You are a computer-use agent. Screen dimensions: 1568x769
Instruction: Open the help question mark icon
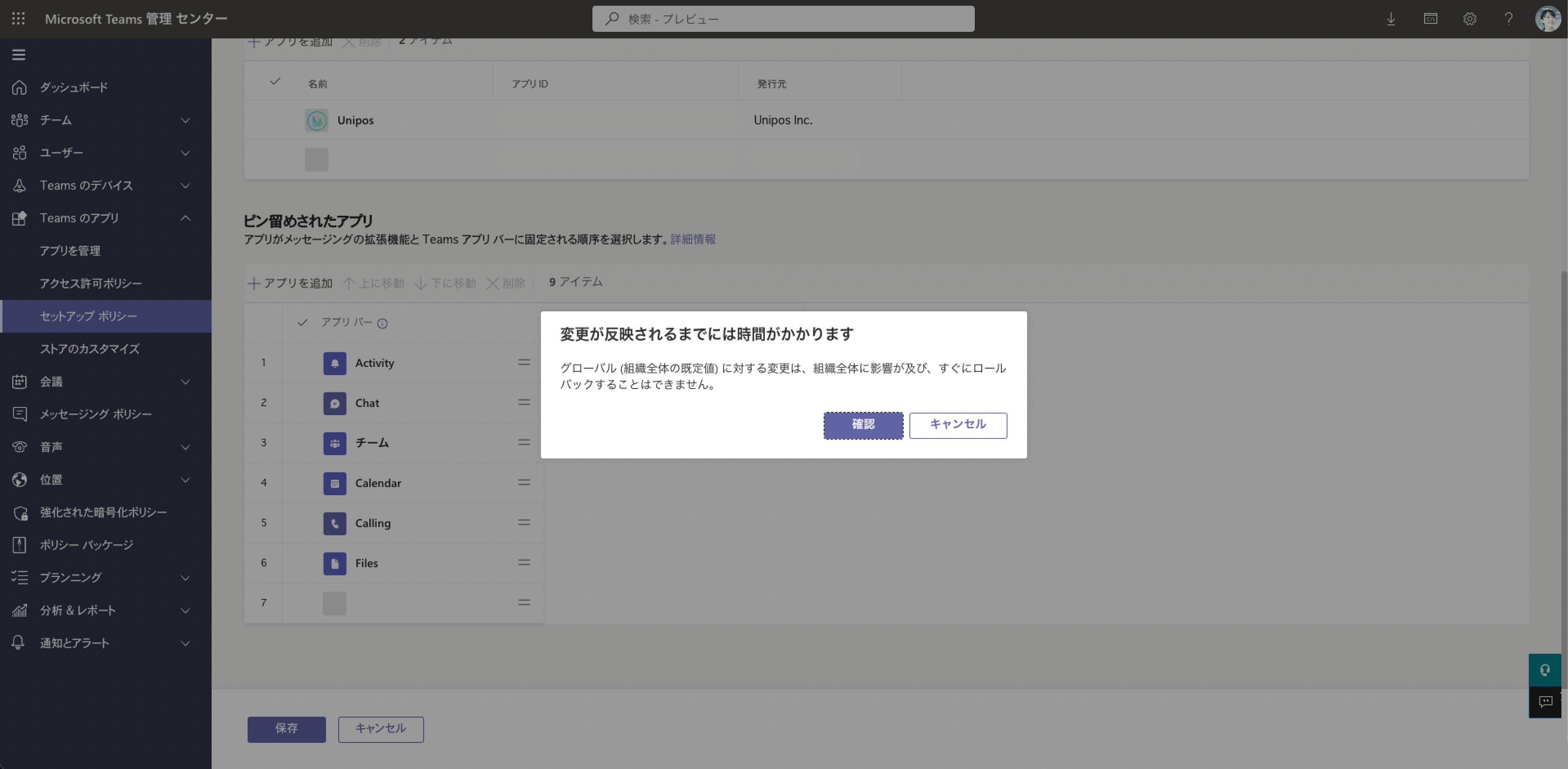[x=1508, y=19]
